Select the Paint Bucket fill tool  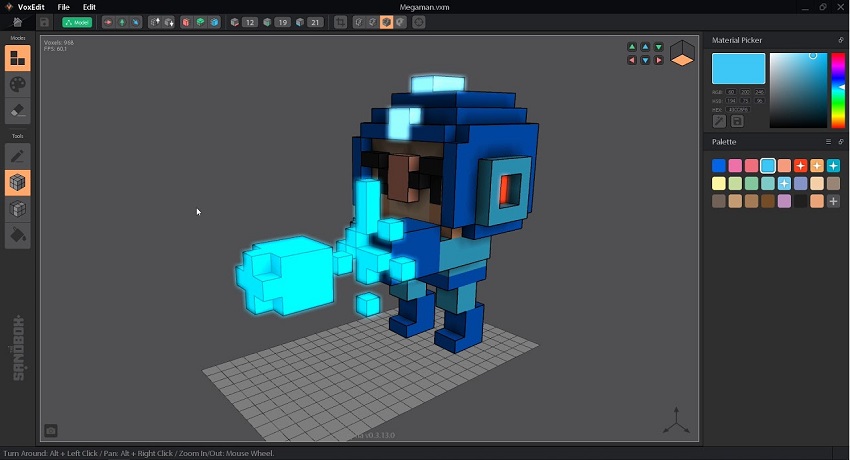[x=17, y=236]
